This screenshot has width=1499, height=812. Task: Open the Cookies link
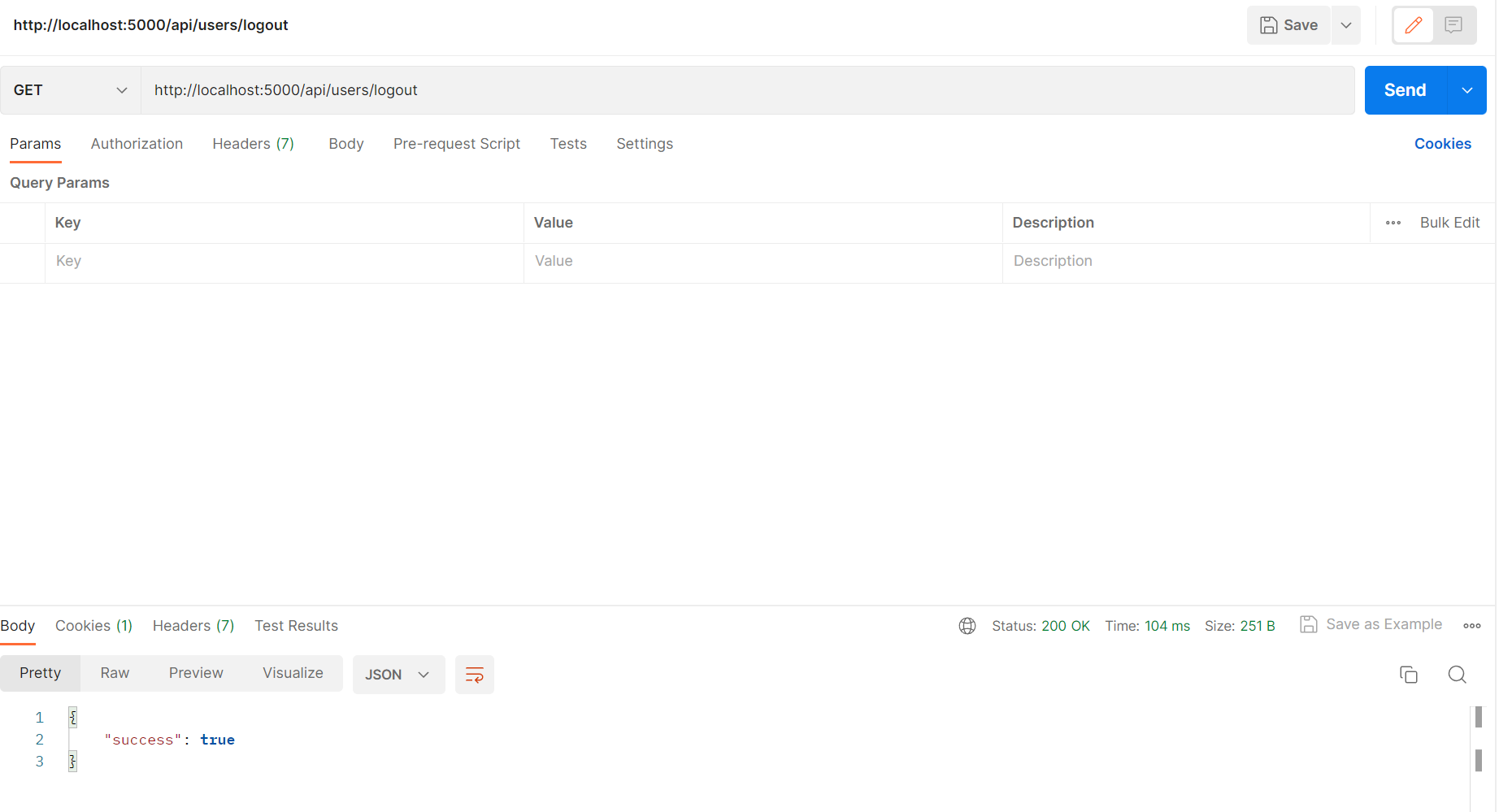click(1443, 144)
